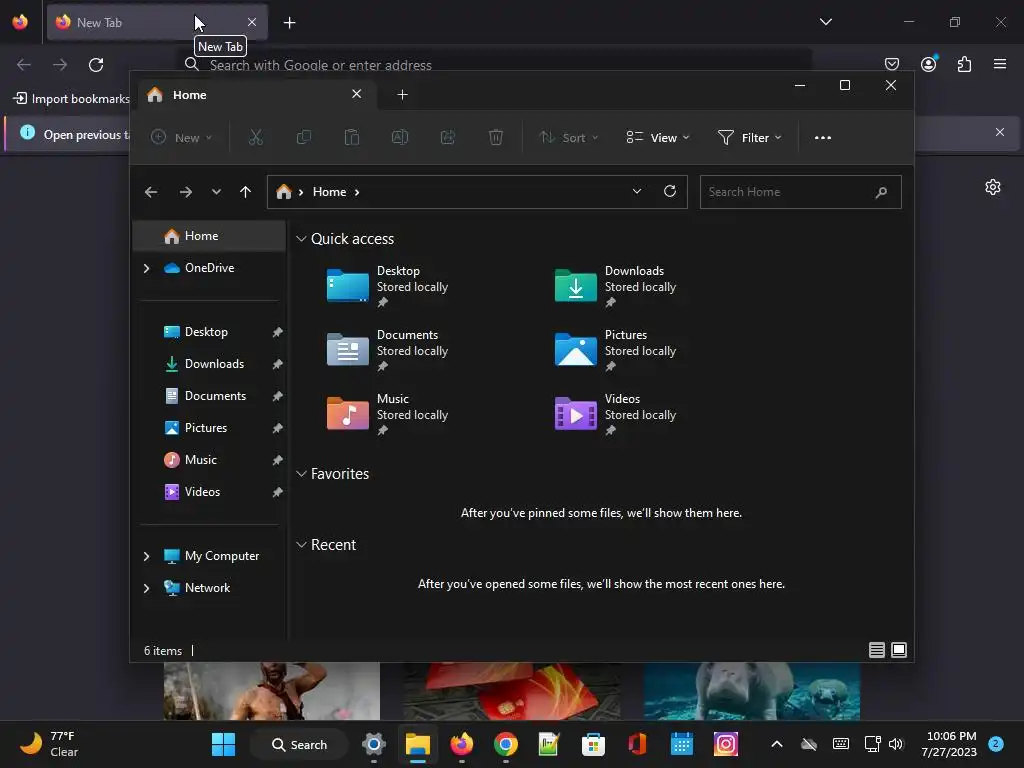
Task: Open the See more three-dots menu
Action: click(823, 138)
